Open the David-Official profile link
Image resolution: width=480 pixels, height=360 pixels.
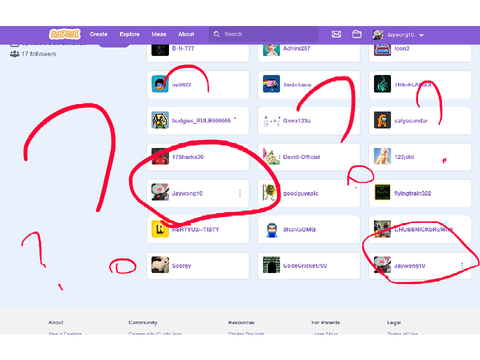(x=301, y=157)
